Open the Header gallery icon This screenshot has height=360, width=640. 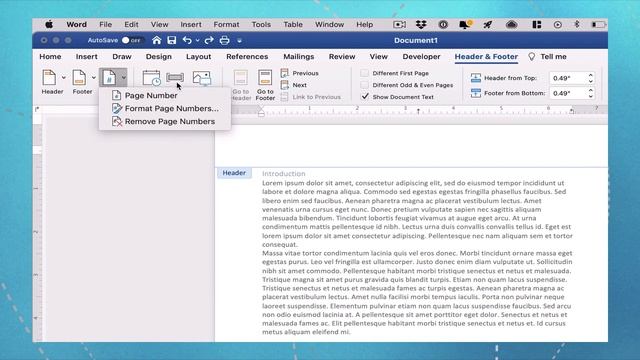click(x=49, y=78)
